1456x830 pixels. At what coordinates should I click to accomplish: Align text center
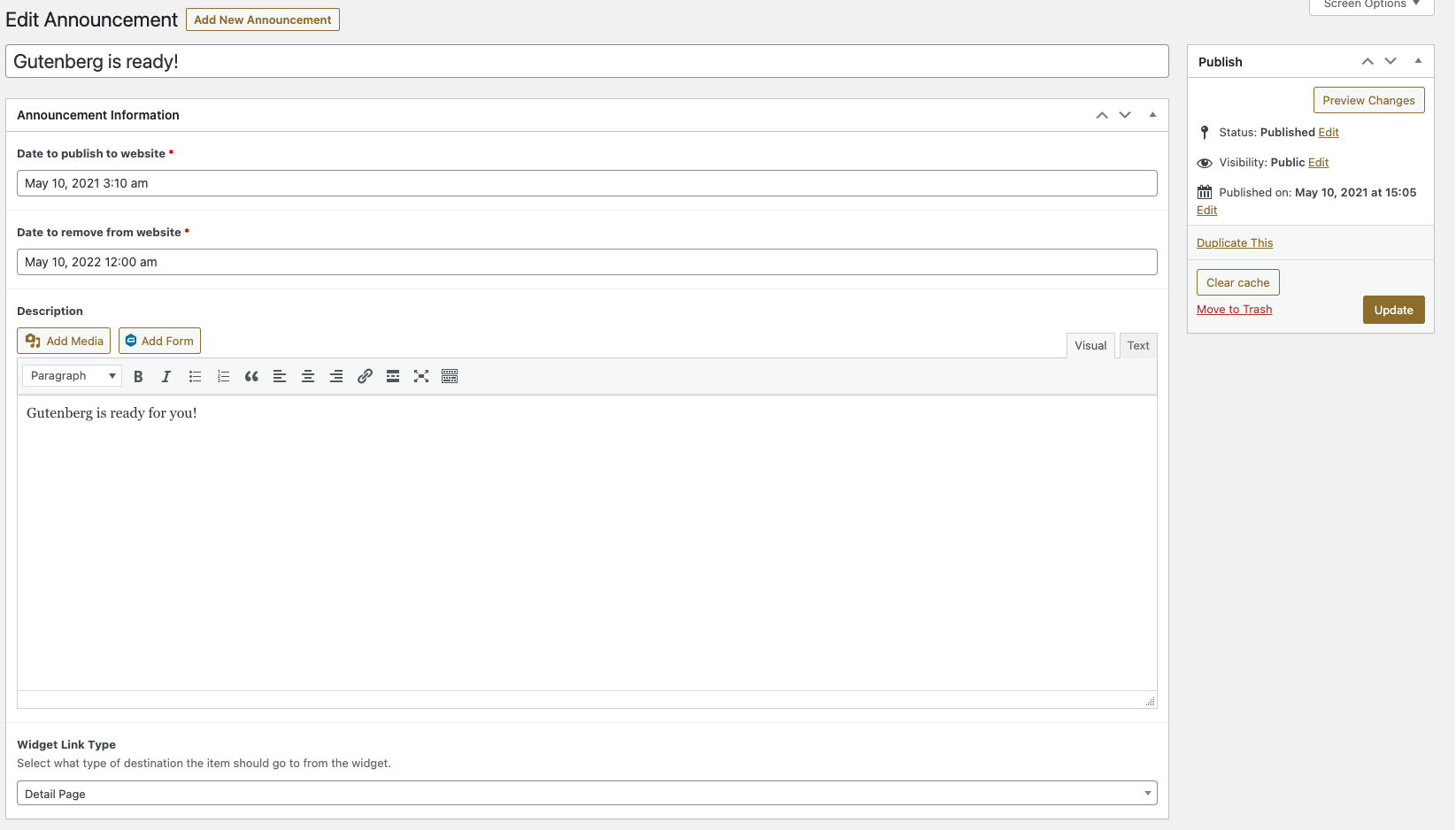coord(308,376)
